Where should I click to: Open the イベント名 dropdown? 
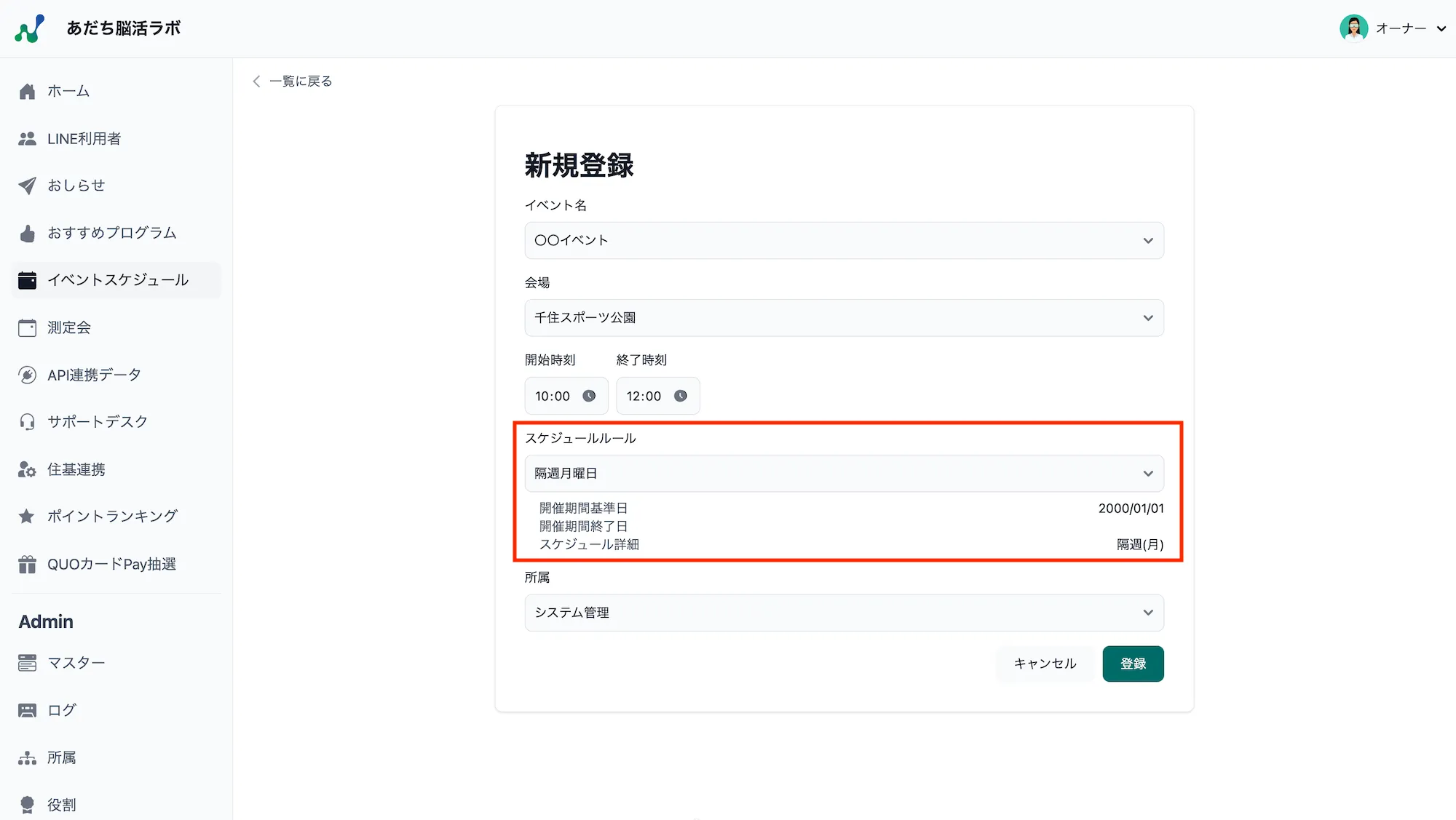(844, 241)
